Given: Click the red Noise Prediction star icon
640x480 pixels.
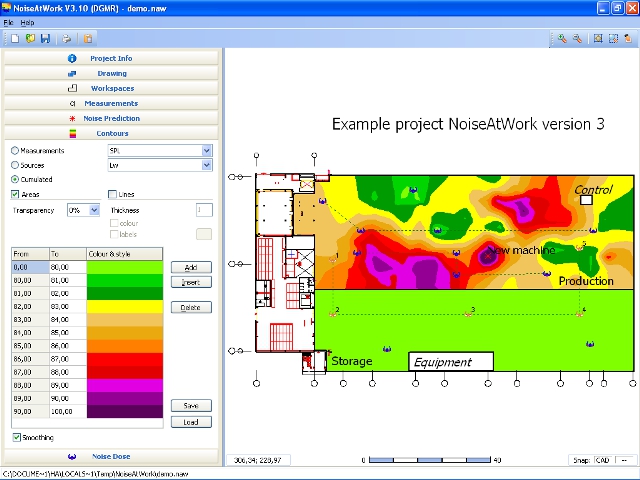Looking at the screenshot, I should 72,119.
